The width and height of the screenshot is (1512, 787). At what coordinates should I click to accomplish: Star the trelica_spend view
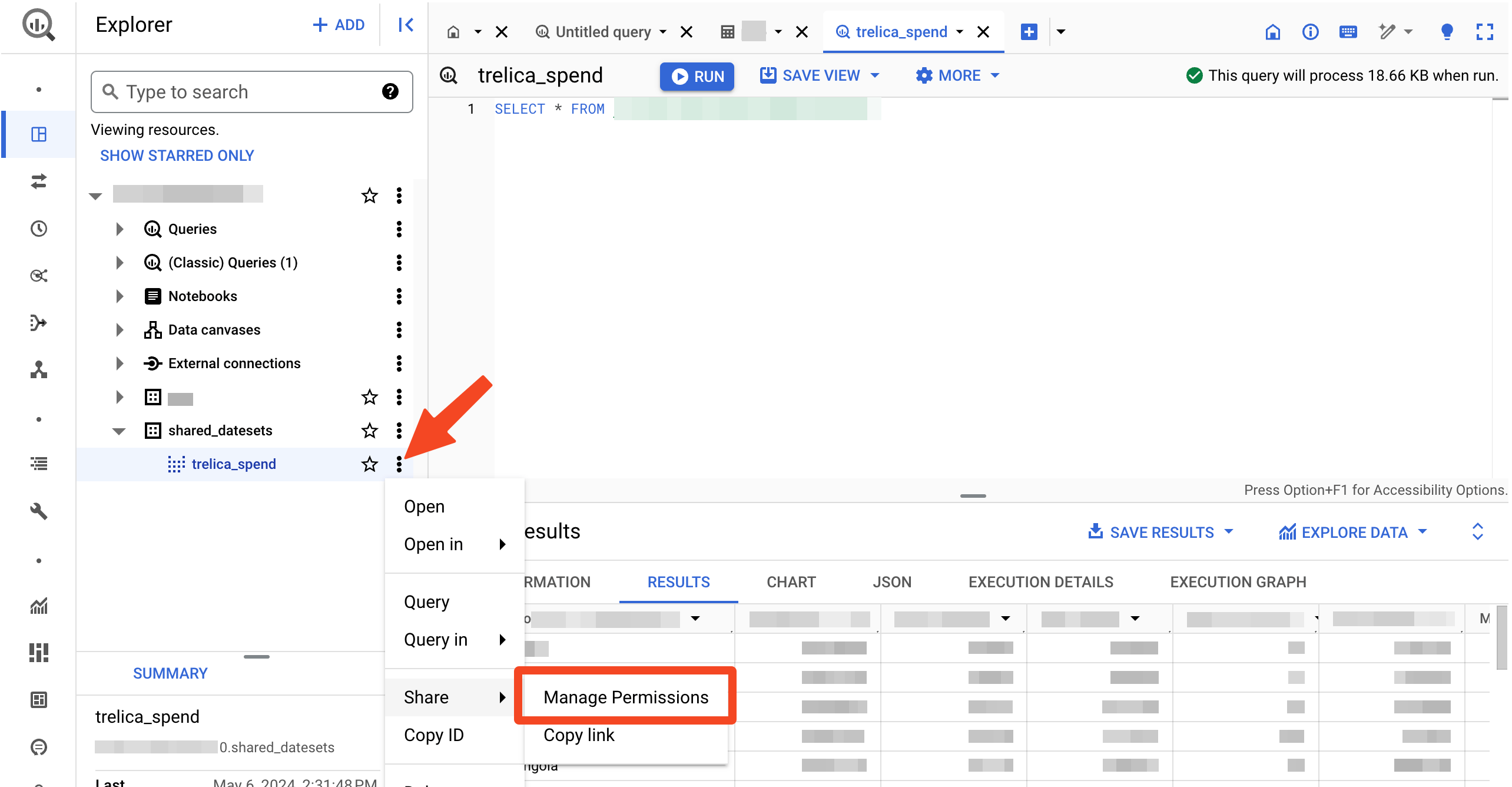pyautogui.click(x=370, y=464)
